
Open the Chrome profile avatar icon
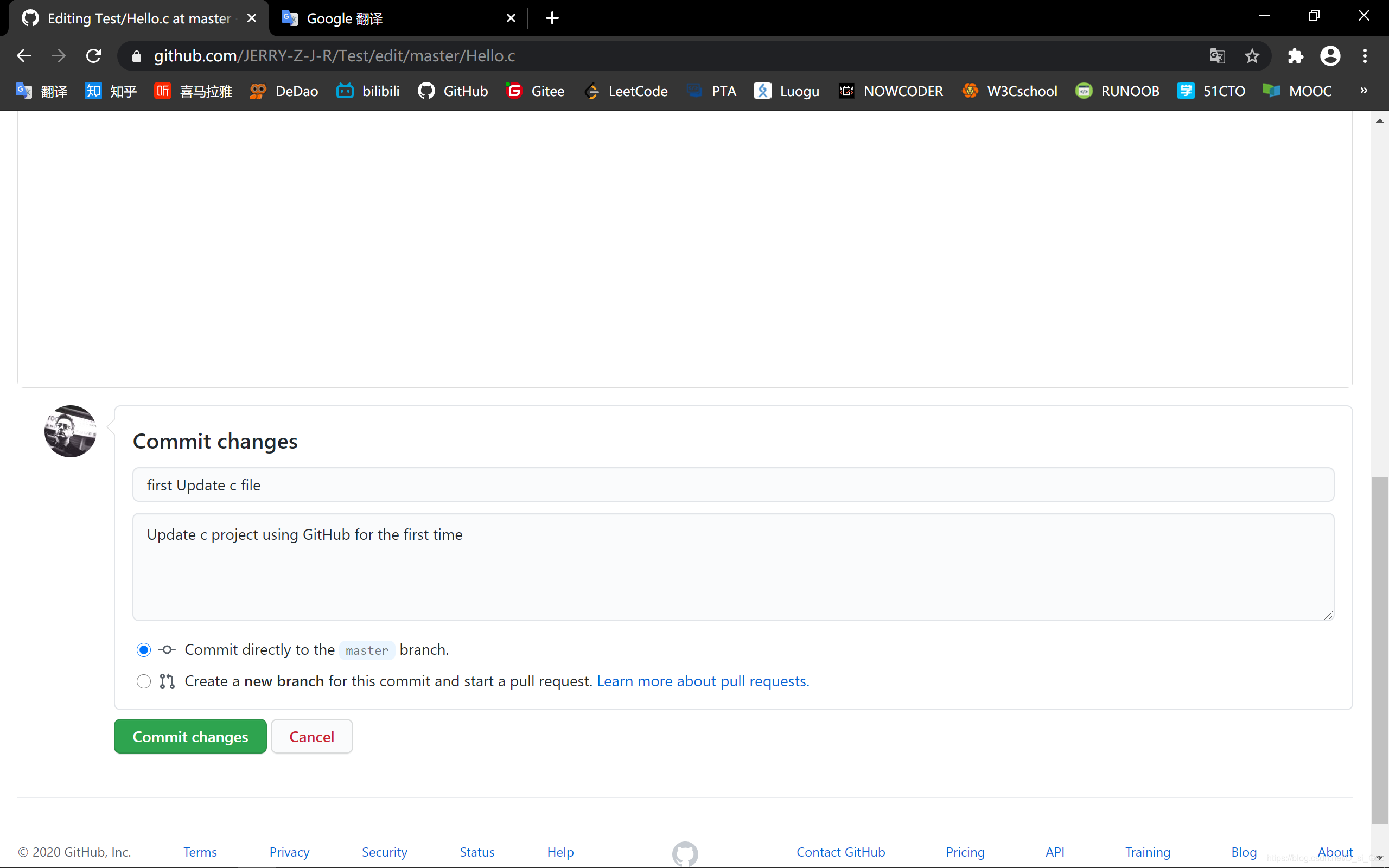[x=1330, y=56]
